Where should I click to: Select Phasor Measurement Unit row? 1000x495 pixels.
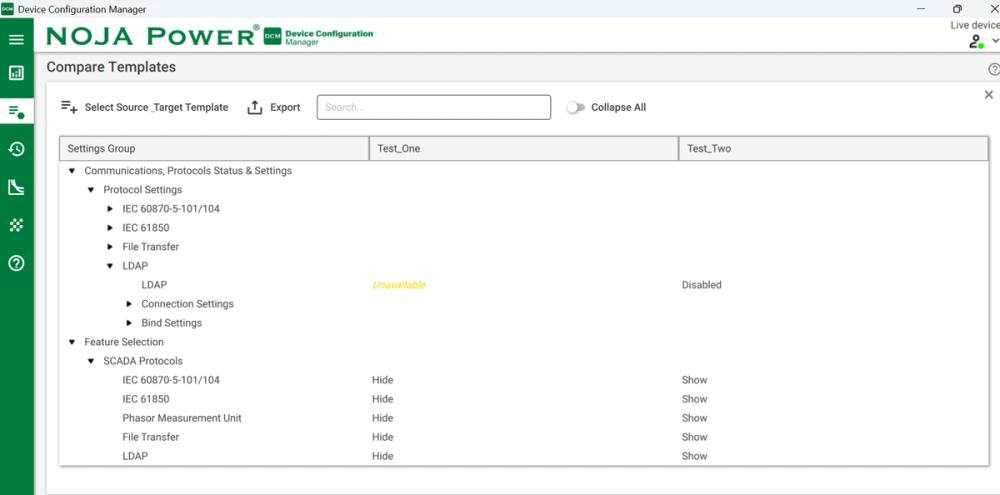[524, 418]
